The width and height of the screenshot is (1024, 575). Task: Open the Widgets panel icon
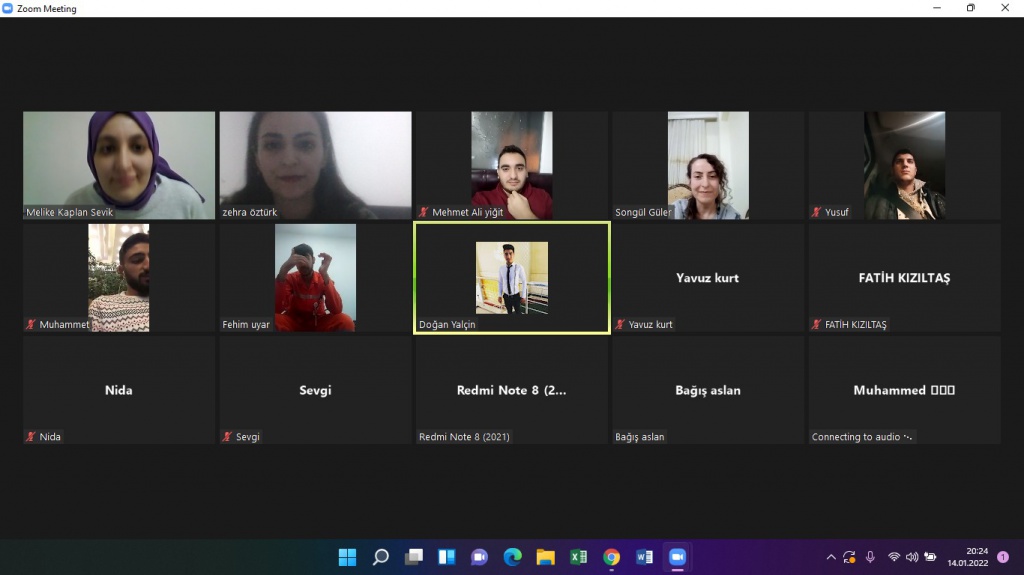[446, 557]
